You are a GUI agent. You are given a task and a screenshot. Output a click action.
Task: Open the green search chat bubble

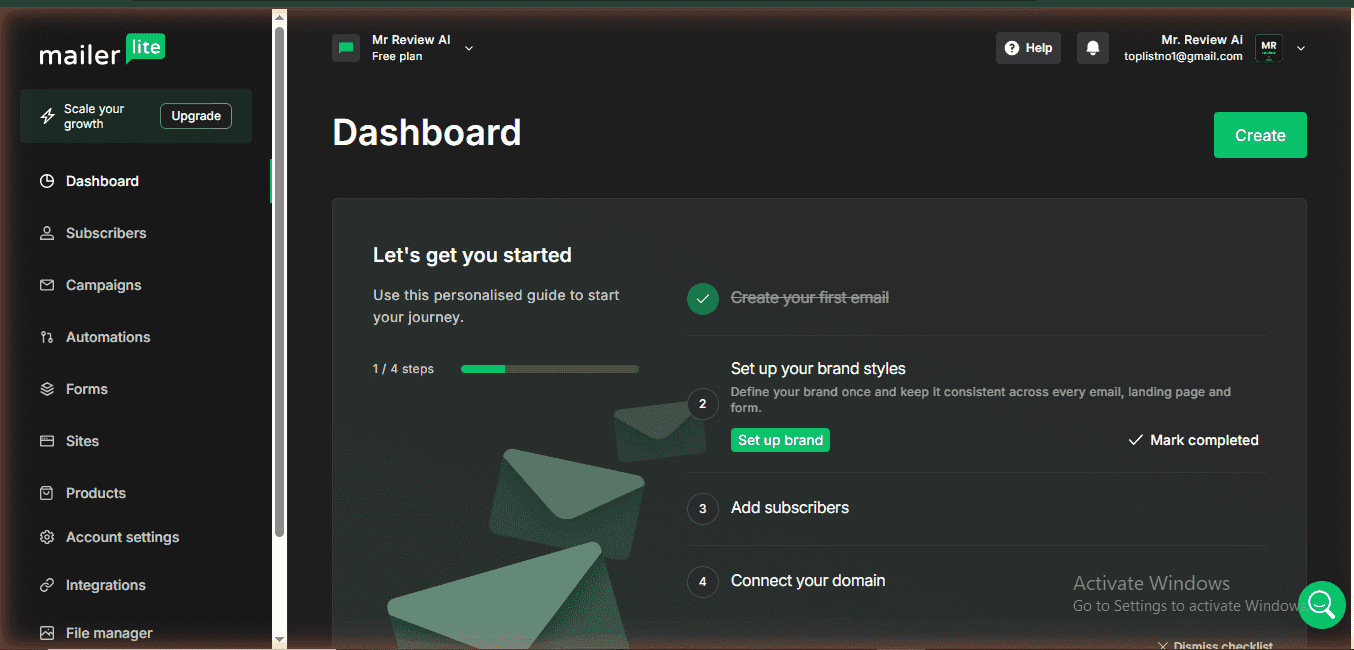(1322, 604)
